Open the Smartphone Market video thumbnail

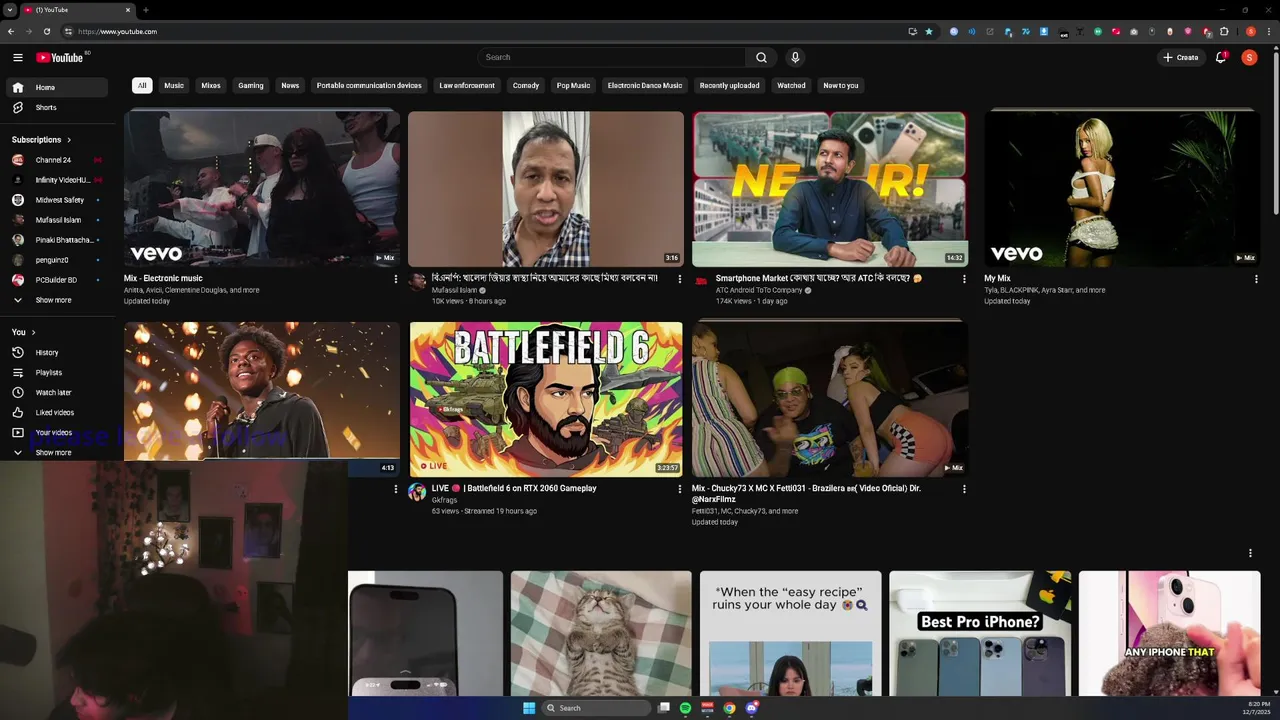[x=830, y=189]
